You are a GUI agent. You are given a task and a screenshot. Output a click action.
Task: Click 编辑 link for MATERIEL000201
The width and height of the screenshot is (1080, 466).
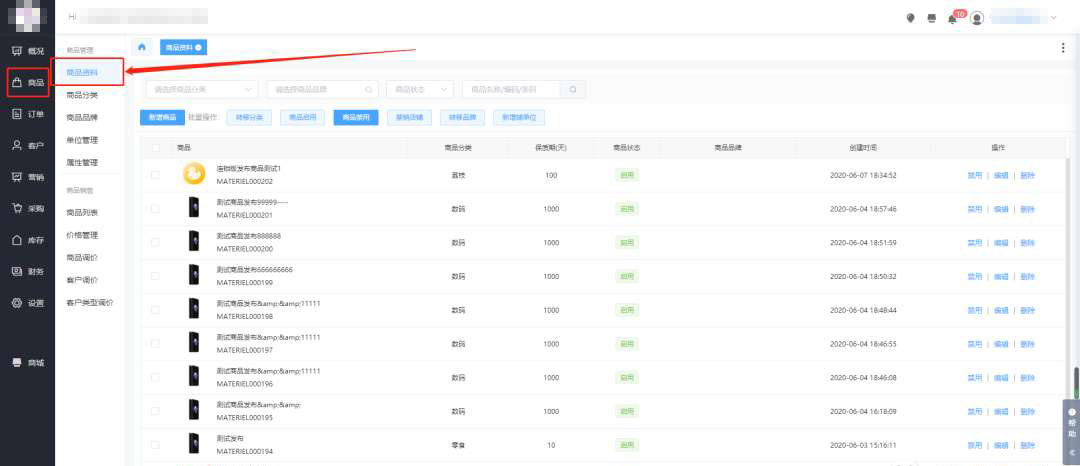point(1001,209)
